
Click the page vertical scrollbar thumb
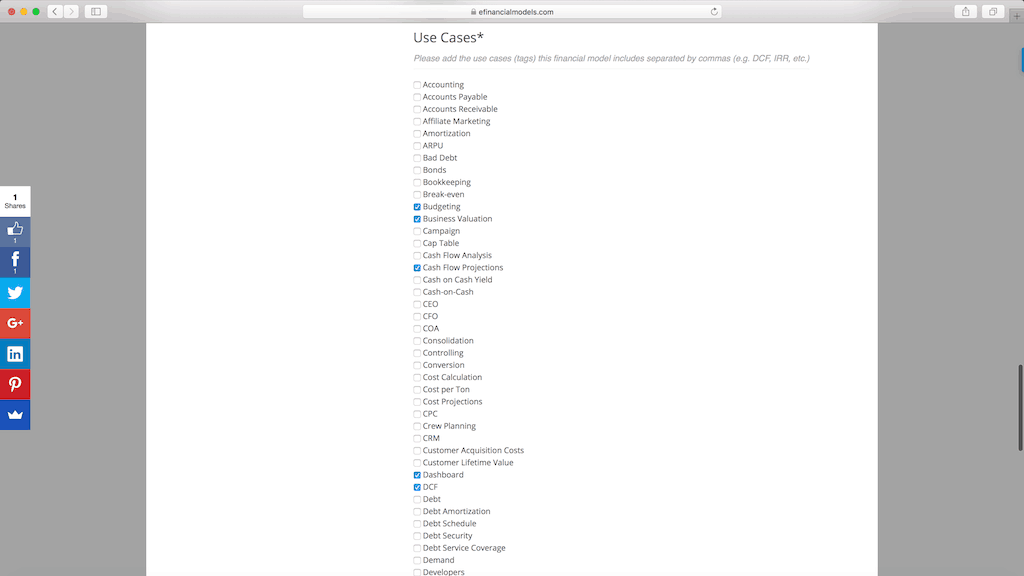click(1020, 408)
